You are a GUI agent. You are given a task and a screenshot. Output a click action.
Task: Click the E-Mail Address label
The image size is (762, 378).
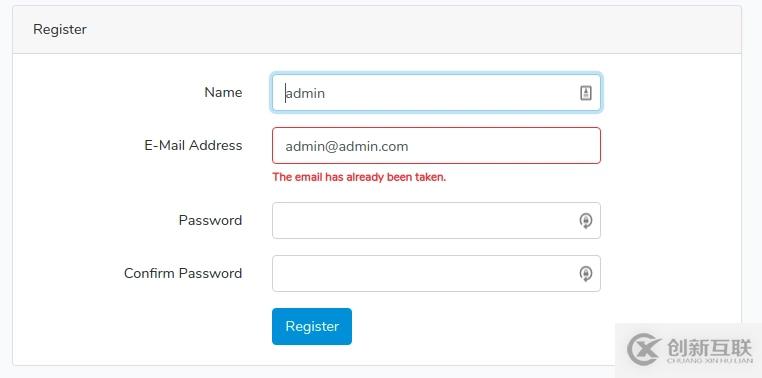pyautogui.click(x=193, y=145)
